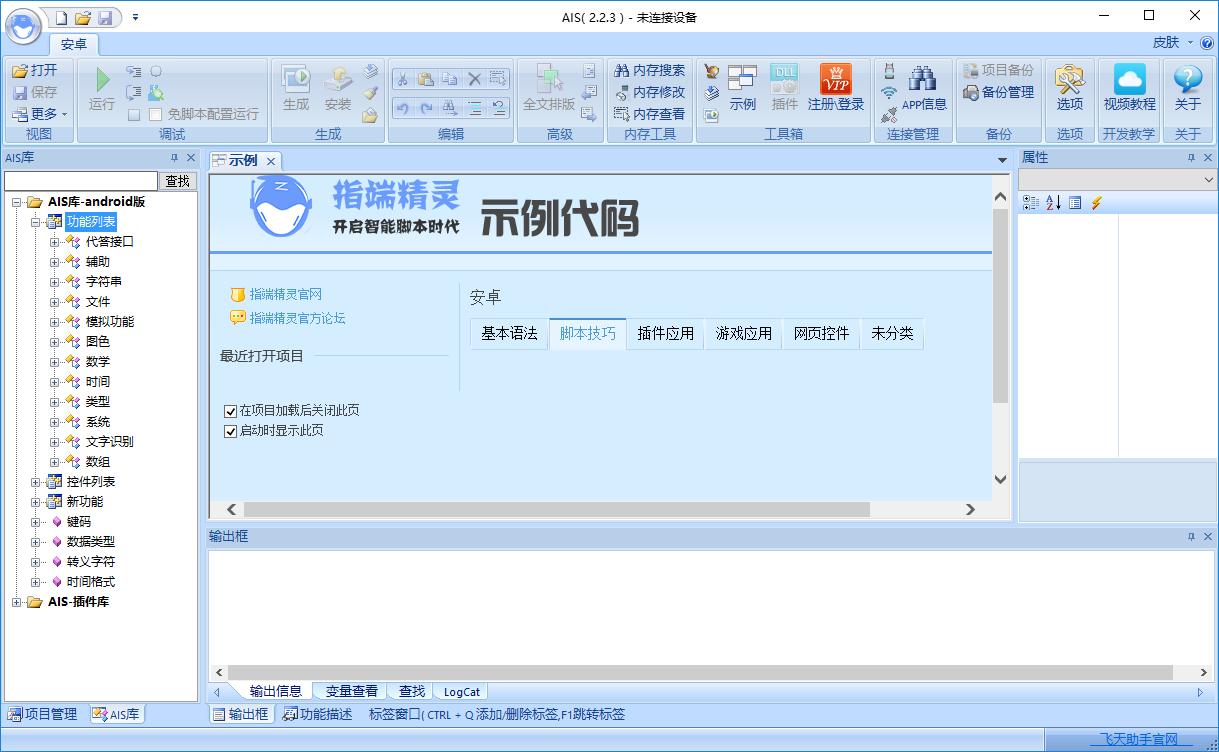The width and height of the screenshot is (1219, 752).
Task: Click the 全文排版 format icon
Action: tap(549, 79)
